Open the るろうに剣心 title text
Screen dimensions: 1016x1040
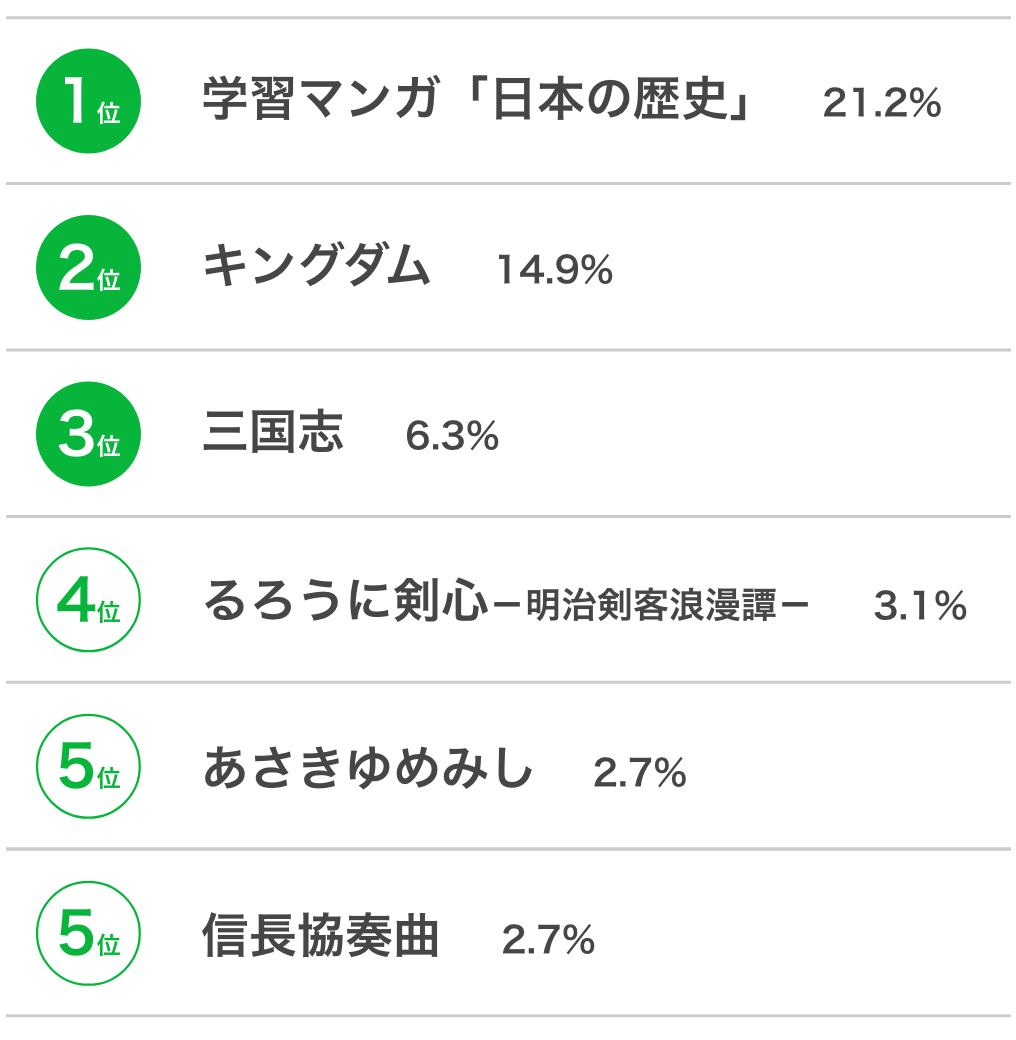pos(346,600)
